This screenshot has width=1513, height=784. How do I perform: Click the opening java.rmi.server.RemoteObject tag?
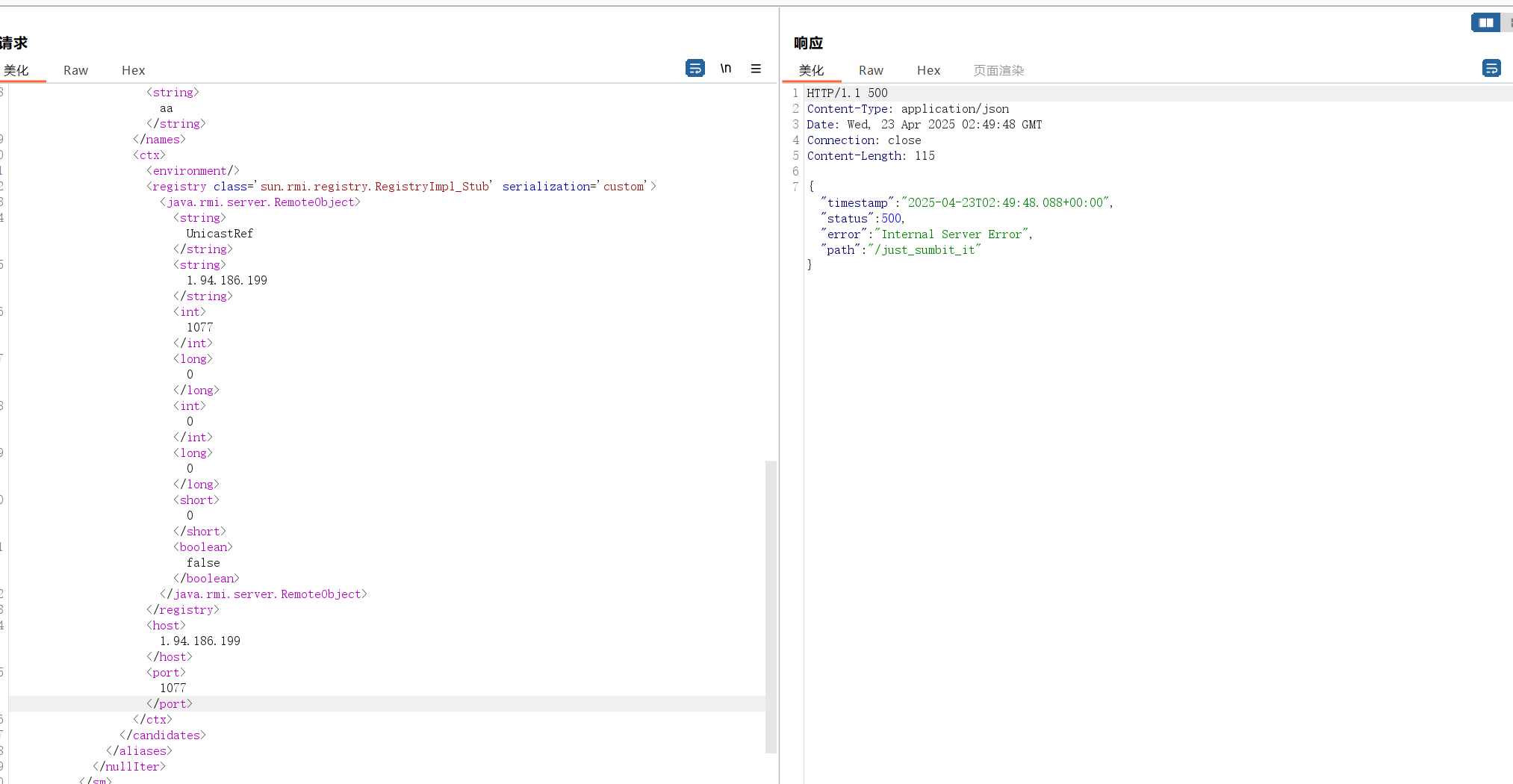click(x=260, y=202)
